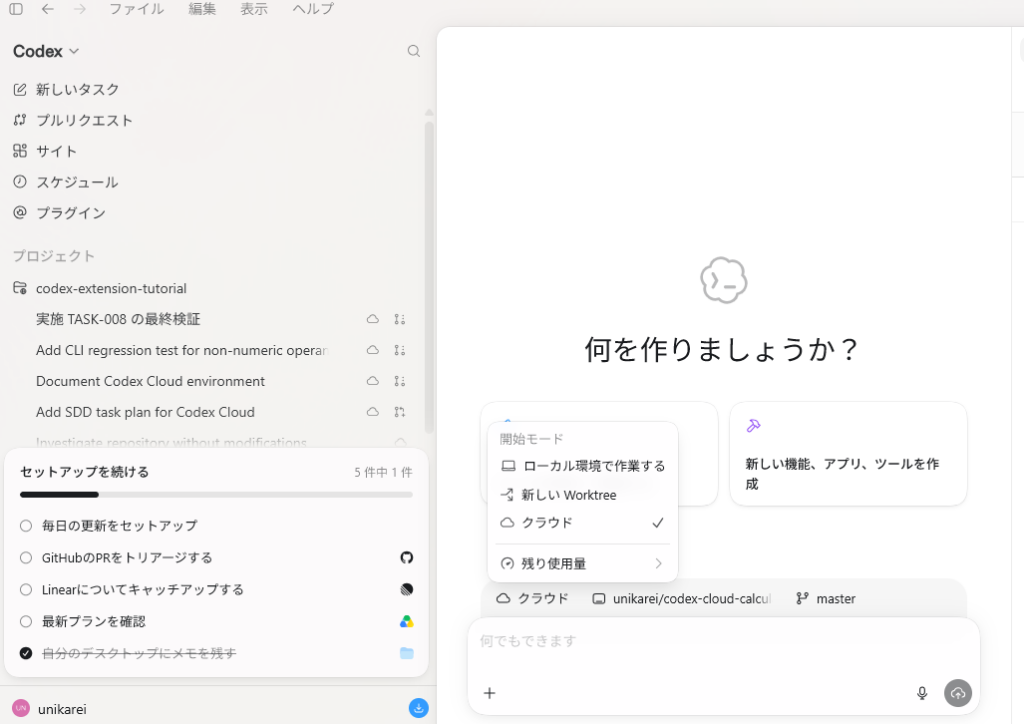Open task 実施 TASK-008 の最終検証
Image resolution: width=1024 pixels, height=724 pixels.
[x=118, y=319]
